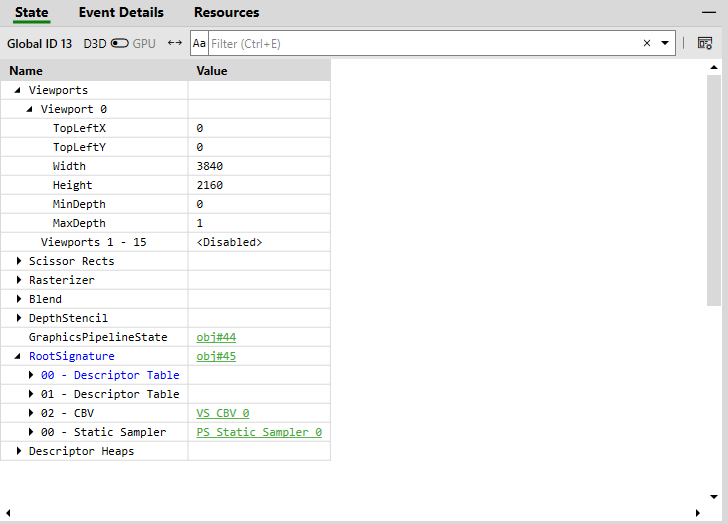This screenshot has width=728, height=524.
Task: Click the GraphicsPipelineState row label
Action: click(x=98, y=337)
